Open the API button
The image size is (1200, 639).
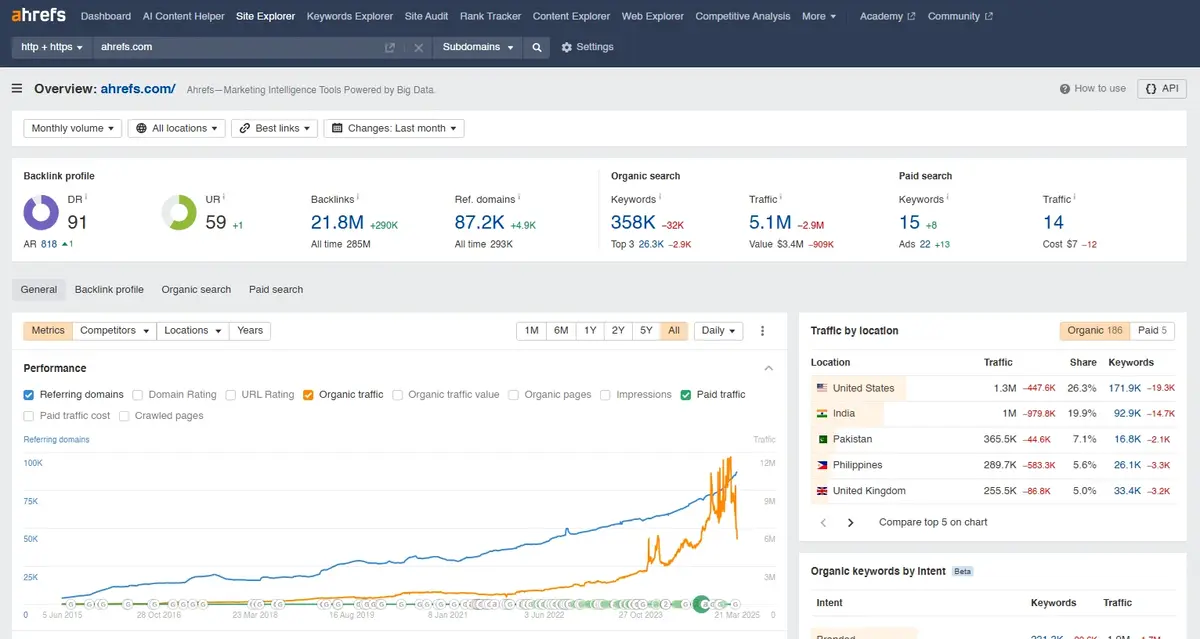click(1161, 89)
